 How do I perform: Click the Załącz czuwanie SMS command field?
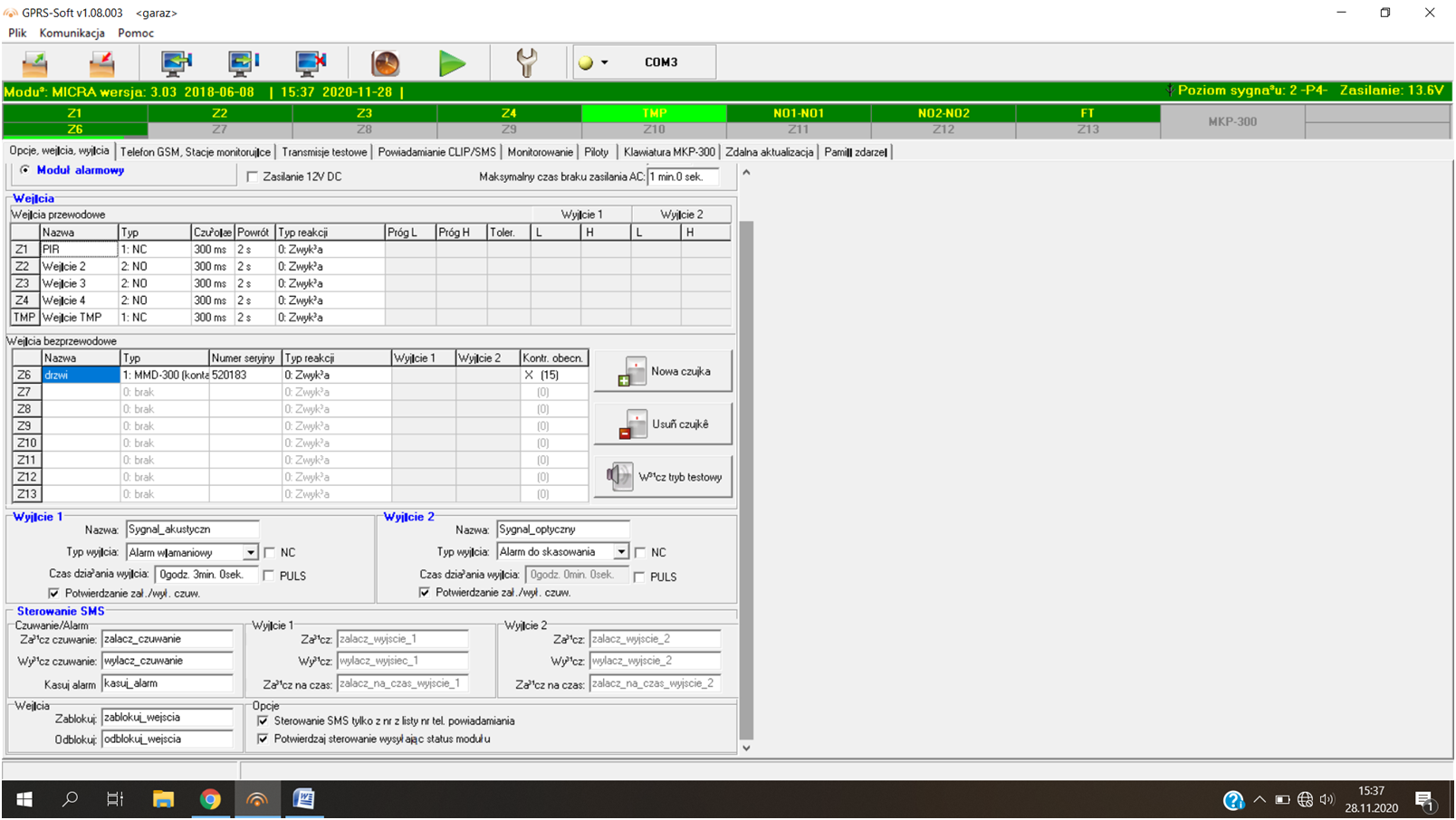click(168, 639)
